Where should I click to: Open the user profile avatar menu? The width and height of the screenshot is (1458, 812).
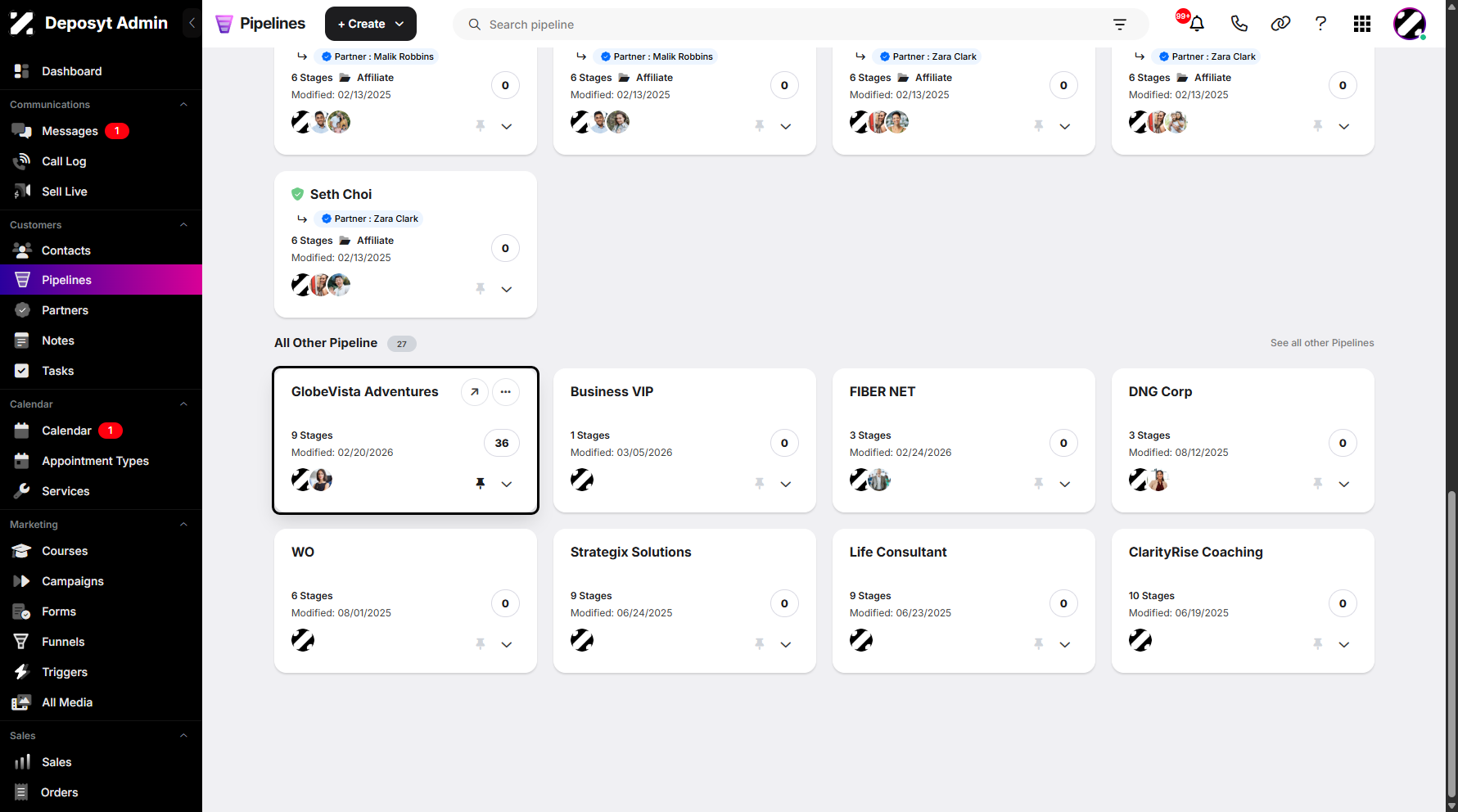1410,24
